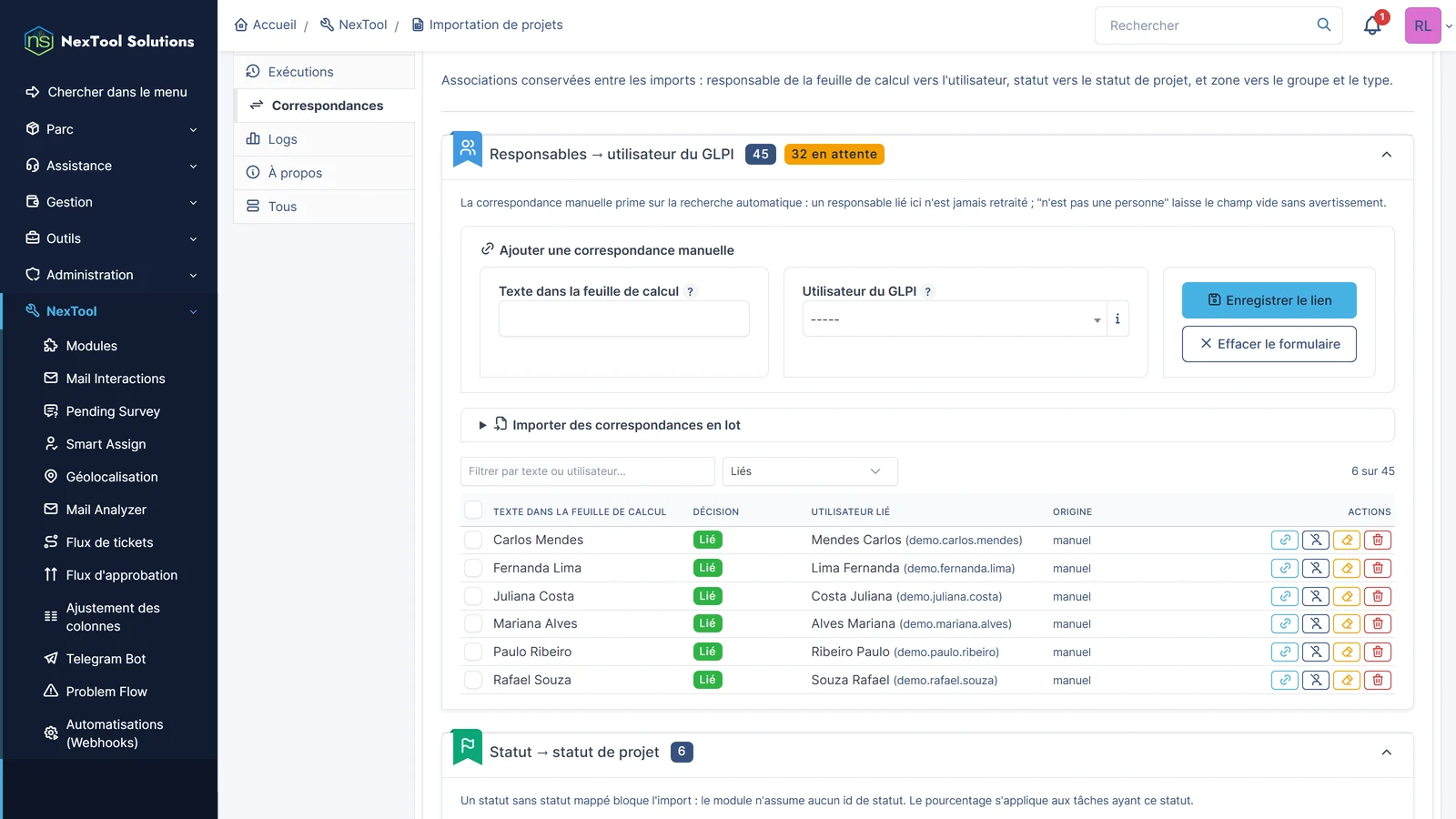The width and height of the screenshot is (1456, 819).
Task: Open the notifications bell
Action: (x=1372, y=25)
